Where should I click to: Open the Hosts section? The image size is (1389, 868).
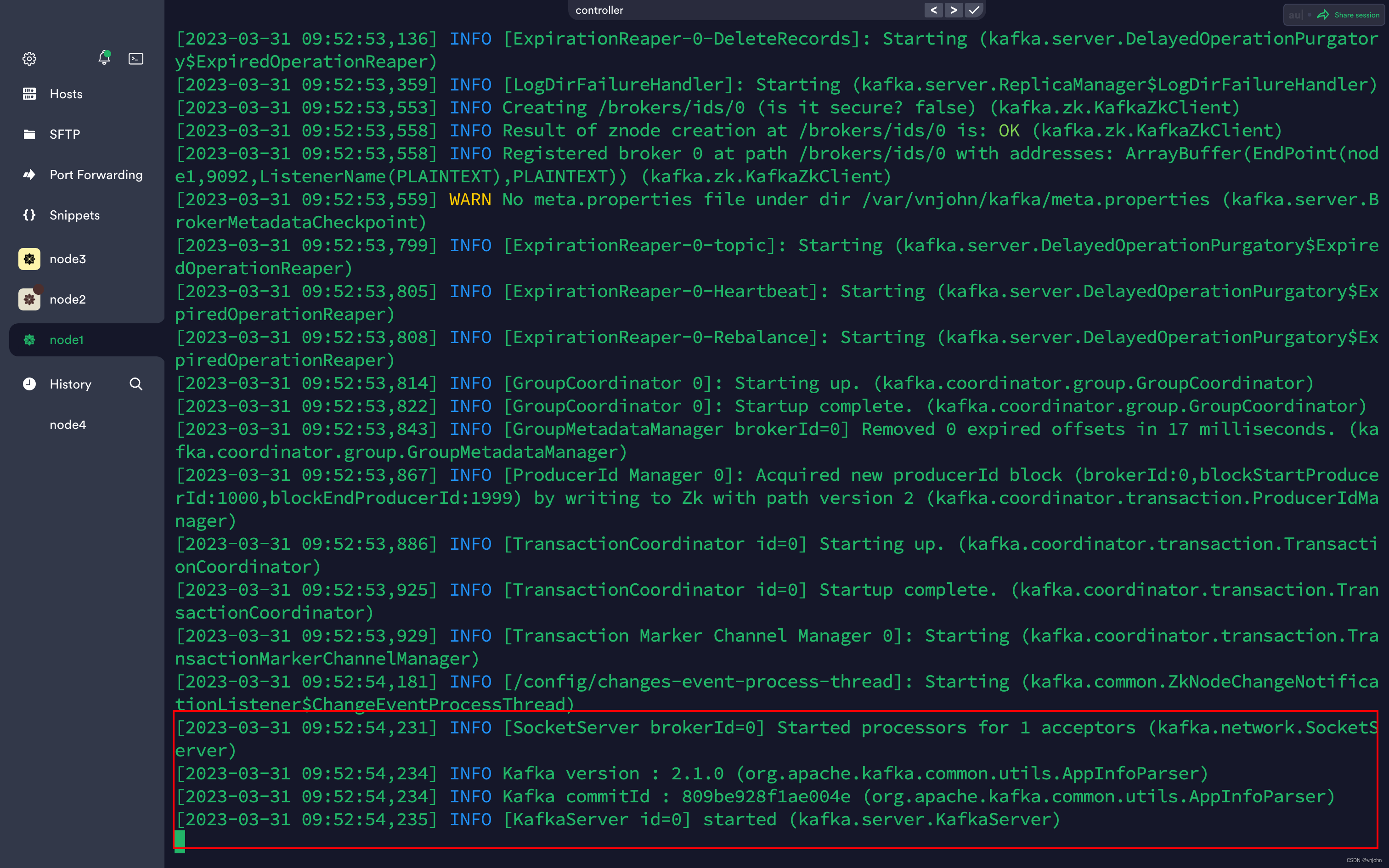[x=65, y=94]
